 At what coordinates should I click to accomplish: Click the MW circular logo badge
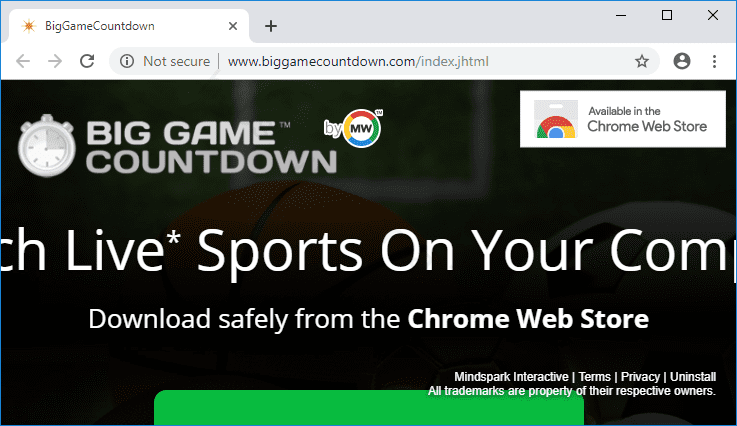click(361, 128)
